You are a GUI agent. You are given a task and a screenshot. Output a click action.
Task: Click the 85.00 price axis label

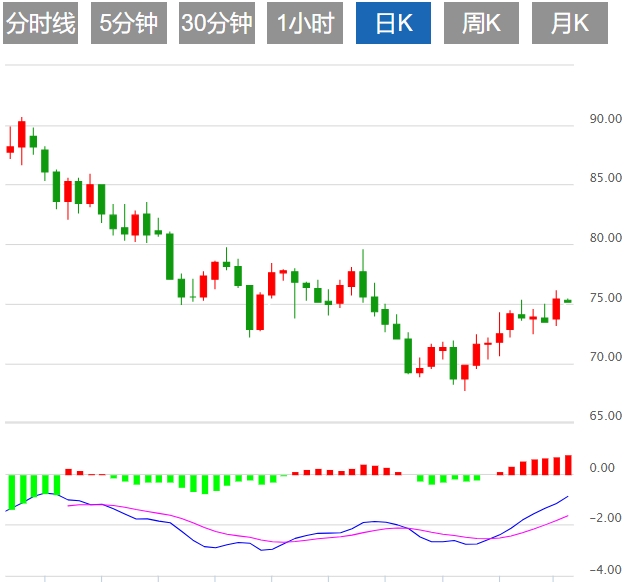click(606, 177)
